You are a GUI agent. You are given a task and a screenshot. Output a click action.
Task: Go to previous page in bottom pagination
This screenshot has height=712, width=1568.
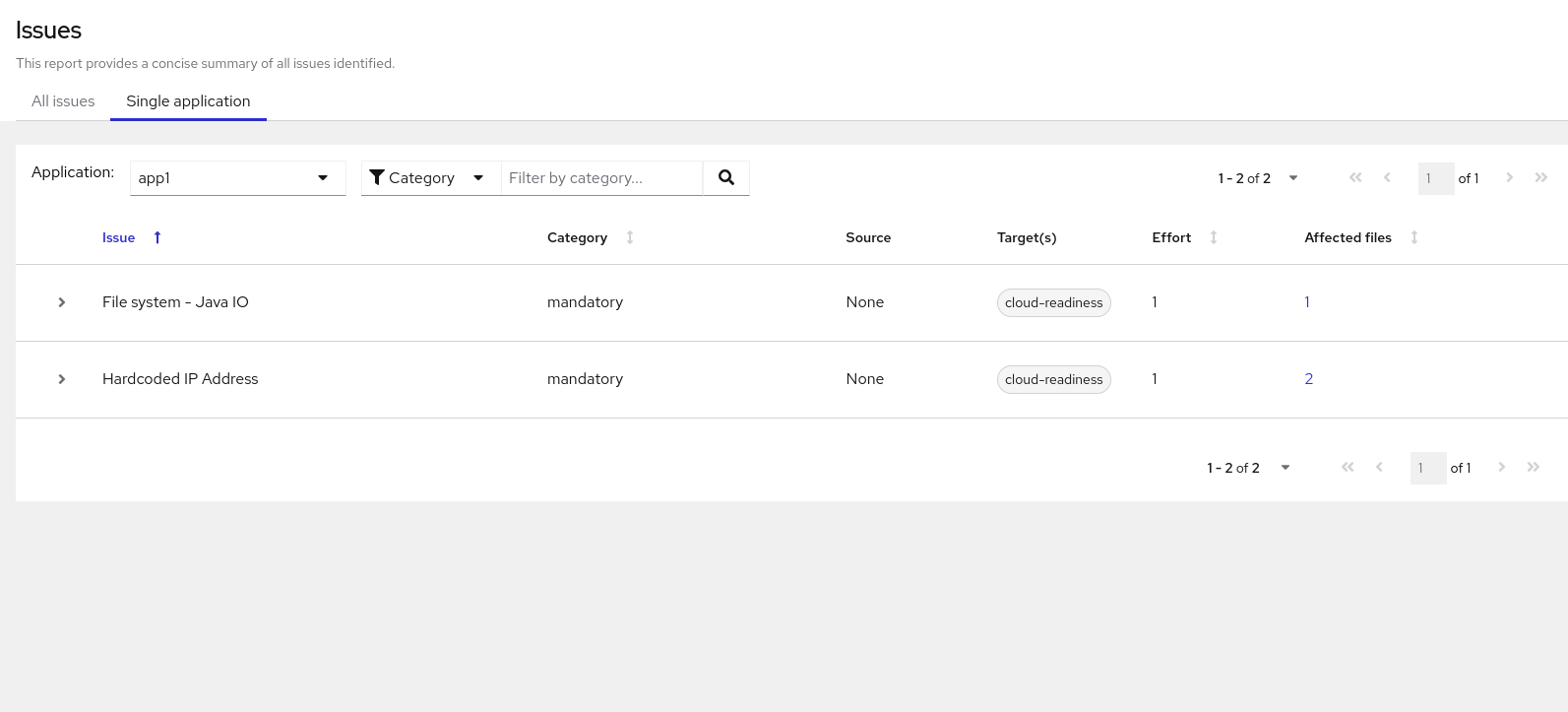(x=1380, y=468)
